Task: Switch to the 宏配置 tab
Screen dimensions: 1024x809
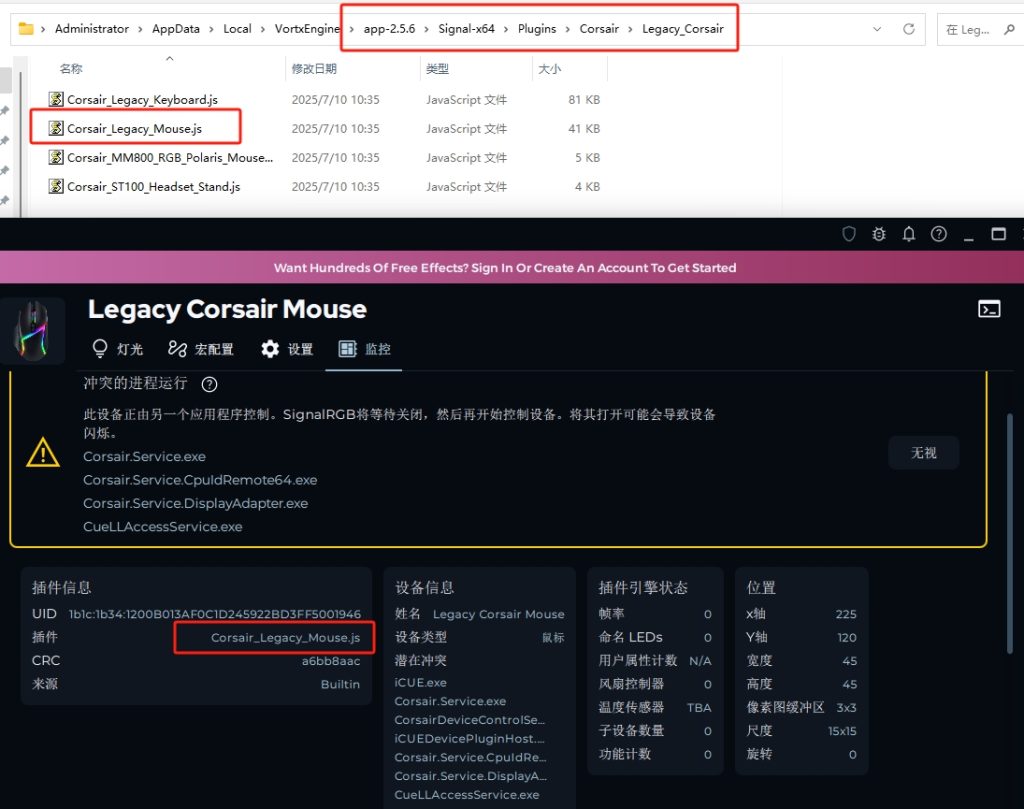Action: click(200, 349)
